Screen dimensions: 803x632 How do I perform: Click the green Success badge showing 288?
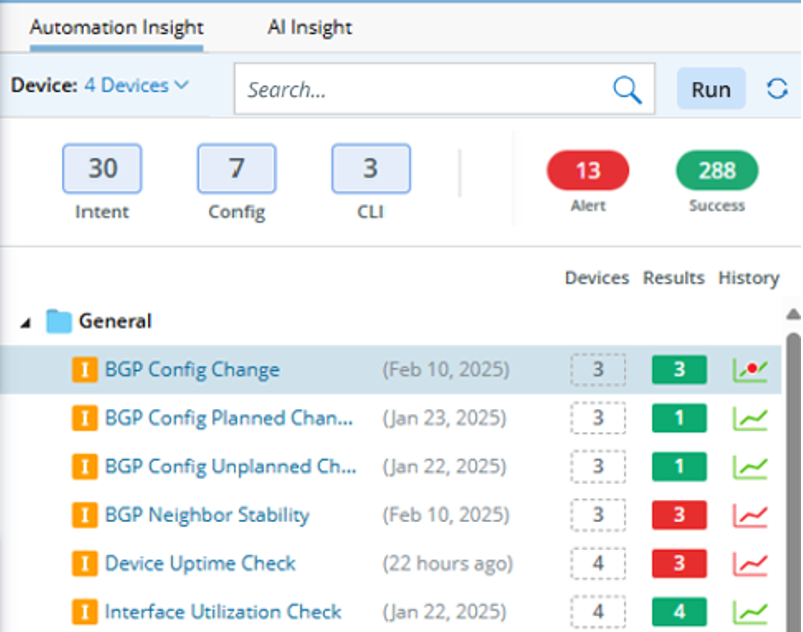[717, 171]
